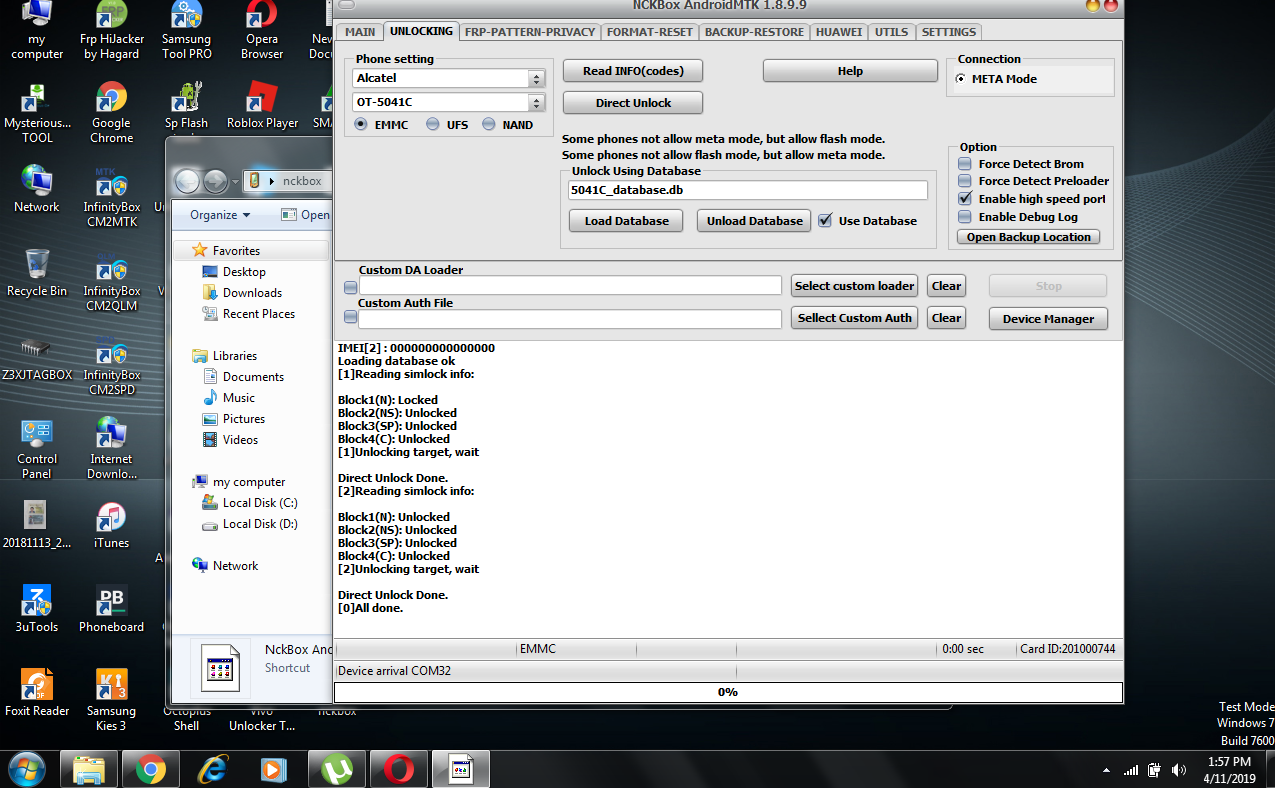Open Mysterious TOOL desktop icon
This screenshot has height=788, width=1275.
click(x=37, y=113)
